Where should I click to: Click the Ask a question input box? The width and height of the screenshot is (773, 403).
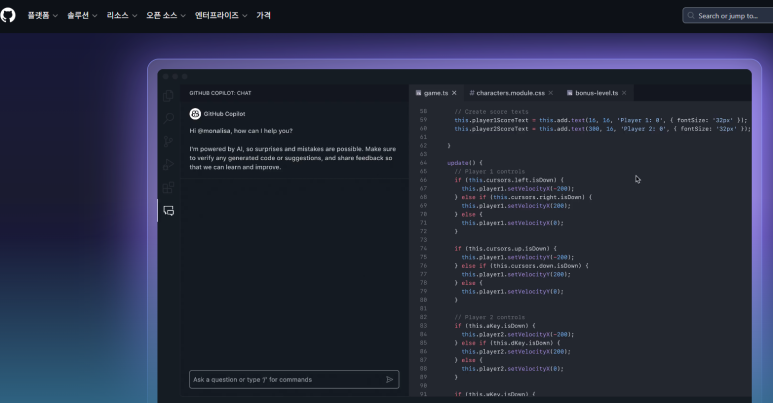(294, 379)
